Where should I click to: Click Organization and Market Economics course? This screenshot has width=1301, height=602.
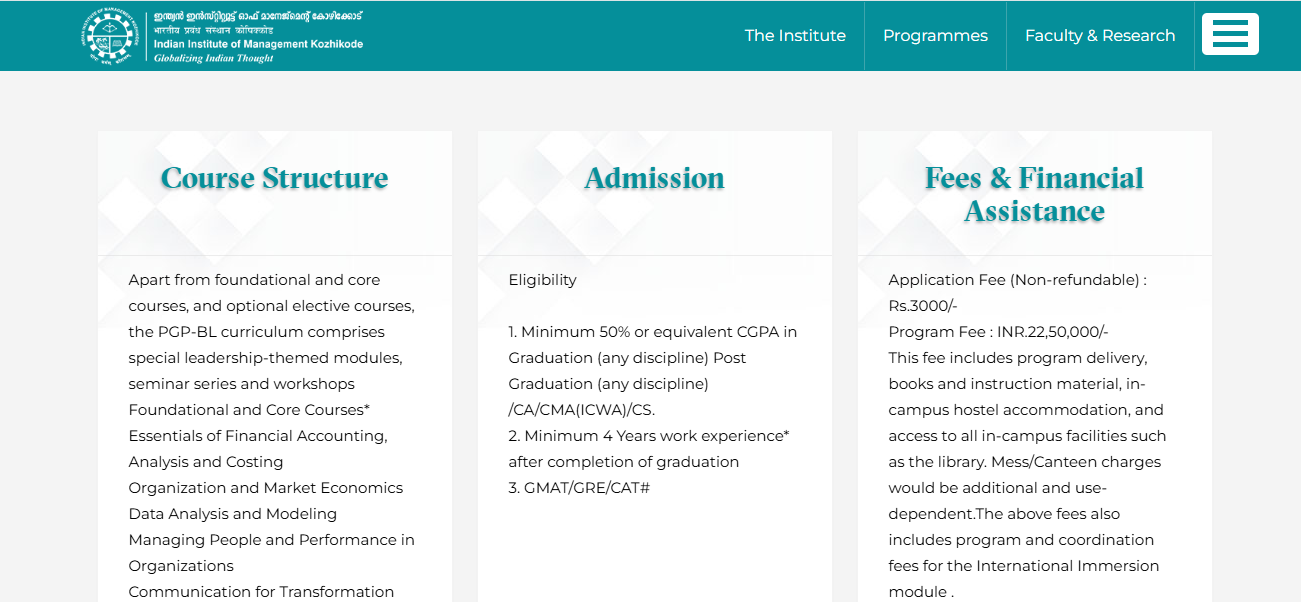tap(265, 488)
